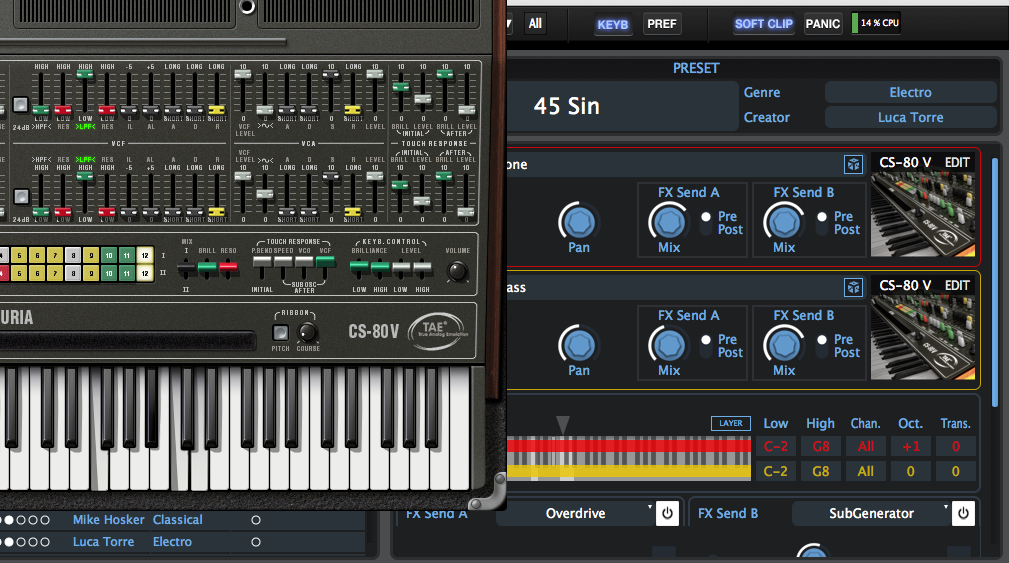Screen dimensions: 1009x563
Task: Switch the second part's FX Send A Pre/Post toggle
Action: [x=706, y=346]
